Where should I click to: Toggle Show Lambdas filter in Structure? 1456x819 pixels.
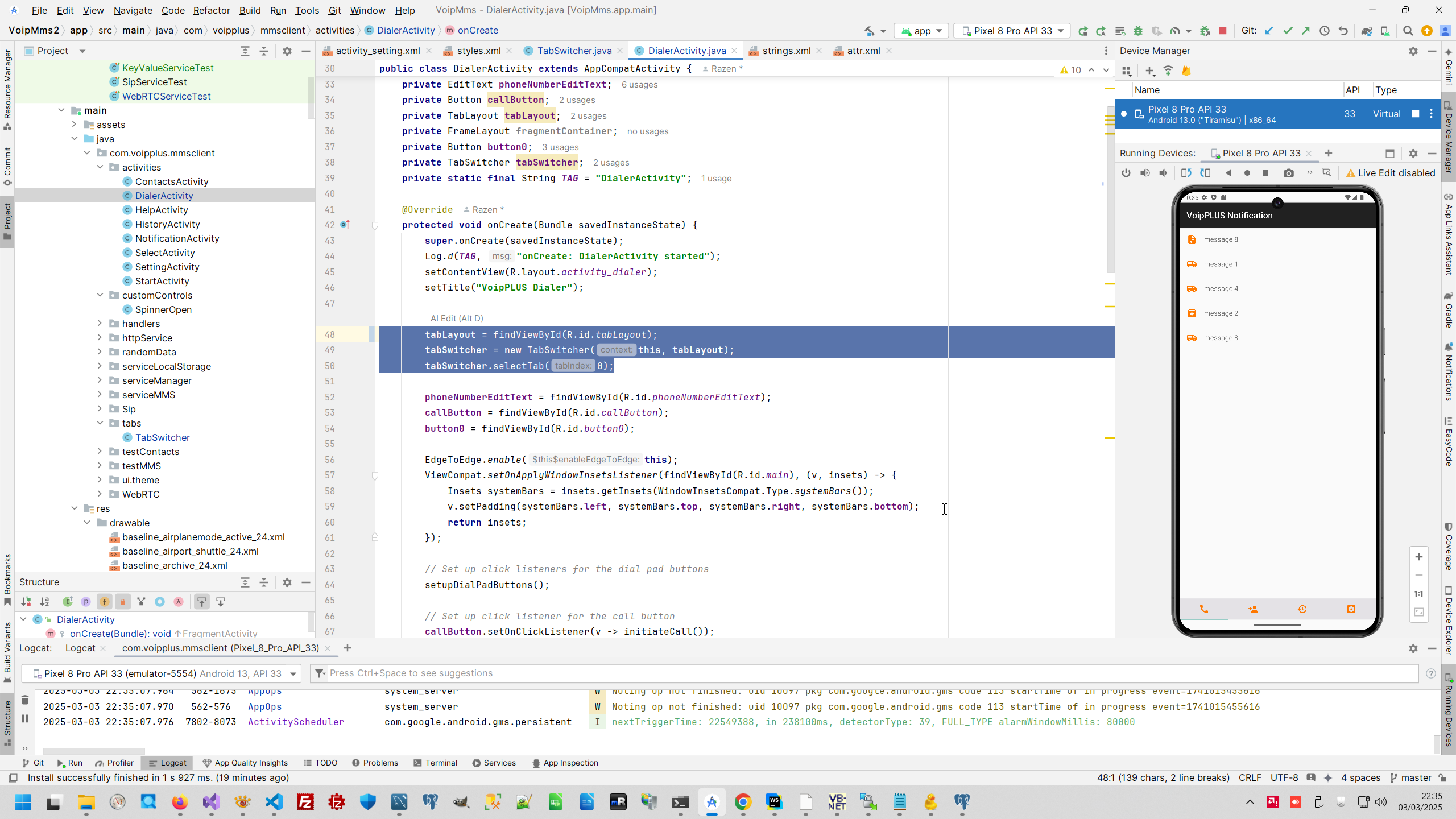(179, 602)
